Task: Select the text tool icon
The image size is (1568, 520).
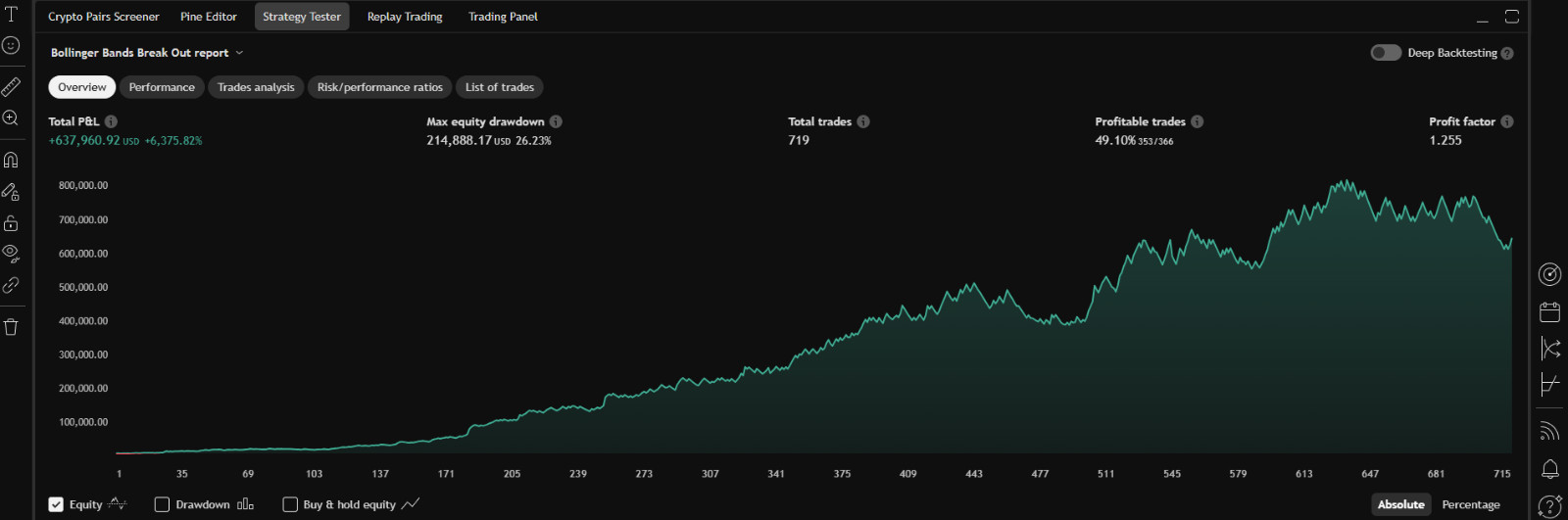Action: coord(11,15)
